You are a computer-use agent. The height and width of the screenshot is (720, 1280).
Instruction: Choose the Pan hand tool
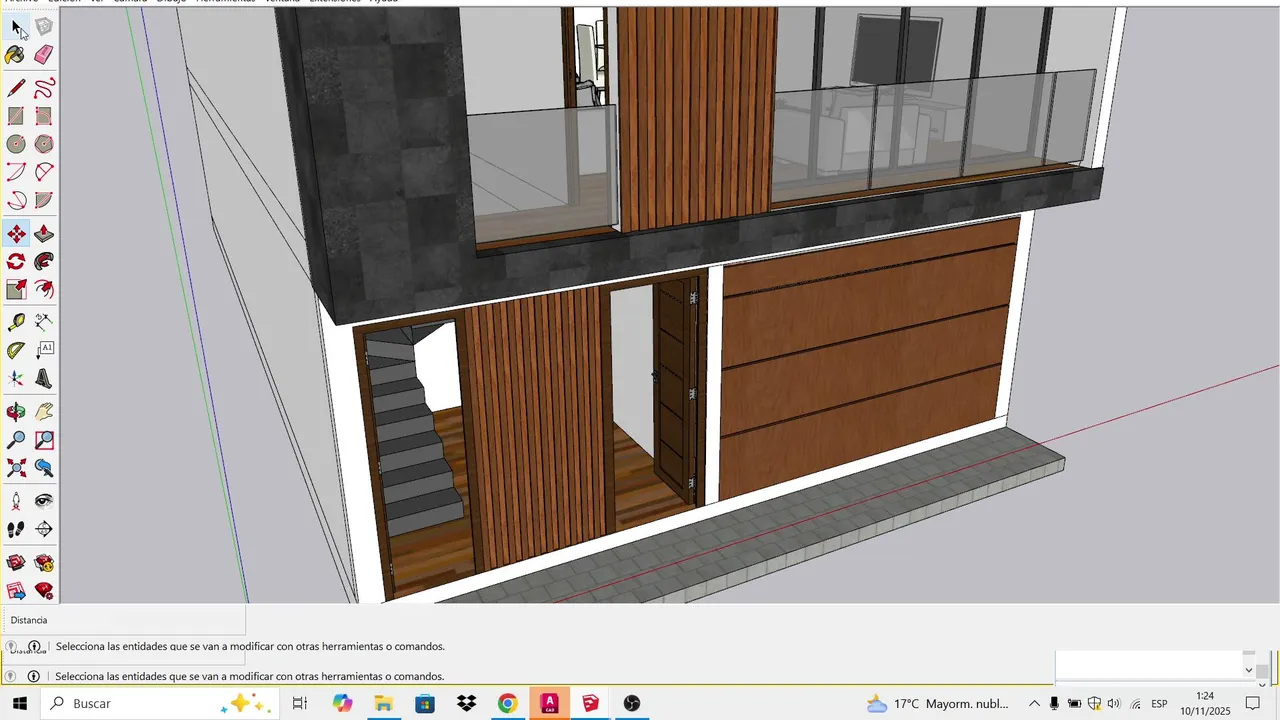(44, 412)
